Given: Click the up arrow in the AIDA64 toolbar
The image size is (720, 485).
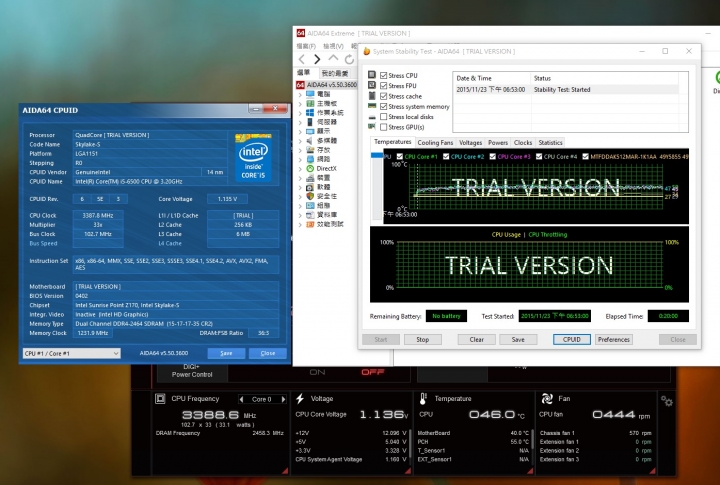Looking at the screenshot, I should pyautogui.click(x=333, y=58).
